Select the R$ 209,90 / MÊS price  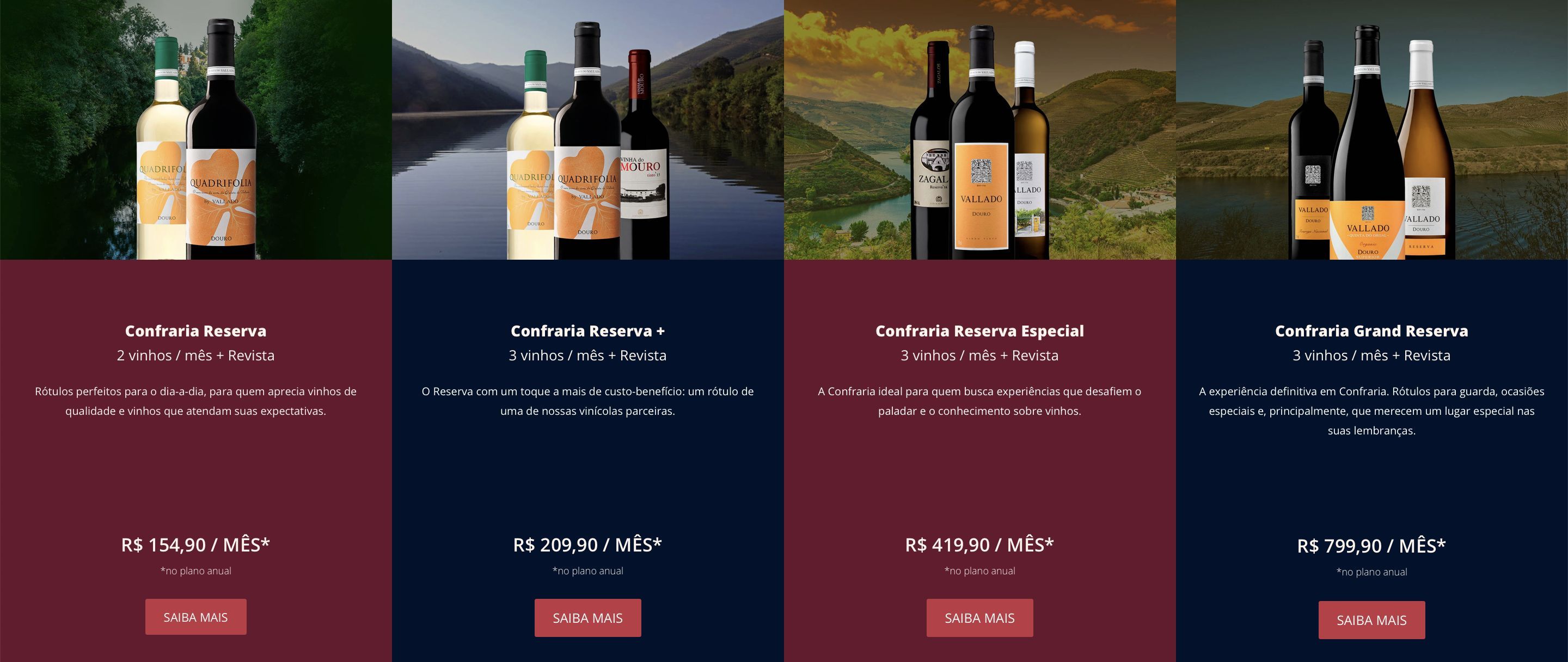point(587,544)
